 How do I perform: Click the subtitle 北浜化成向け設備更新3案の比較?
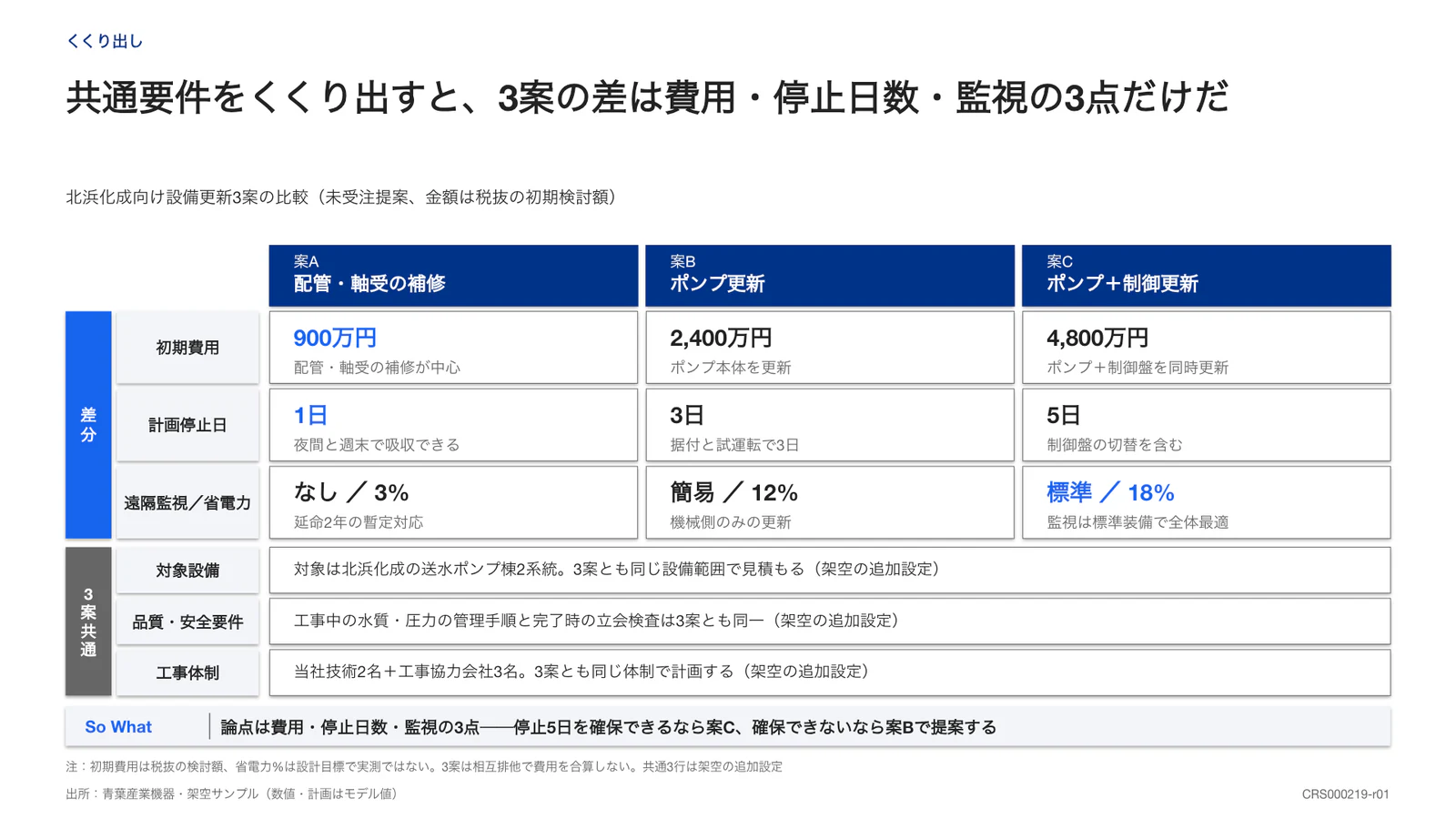click(344, 197)
